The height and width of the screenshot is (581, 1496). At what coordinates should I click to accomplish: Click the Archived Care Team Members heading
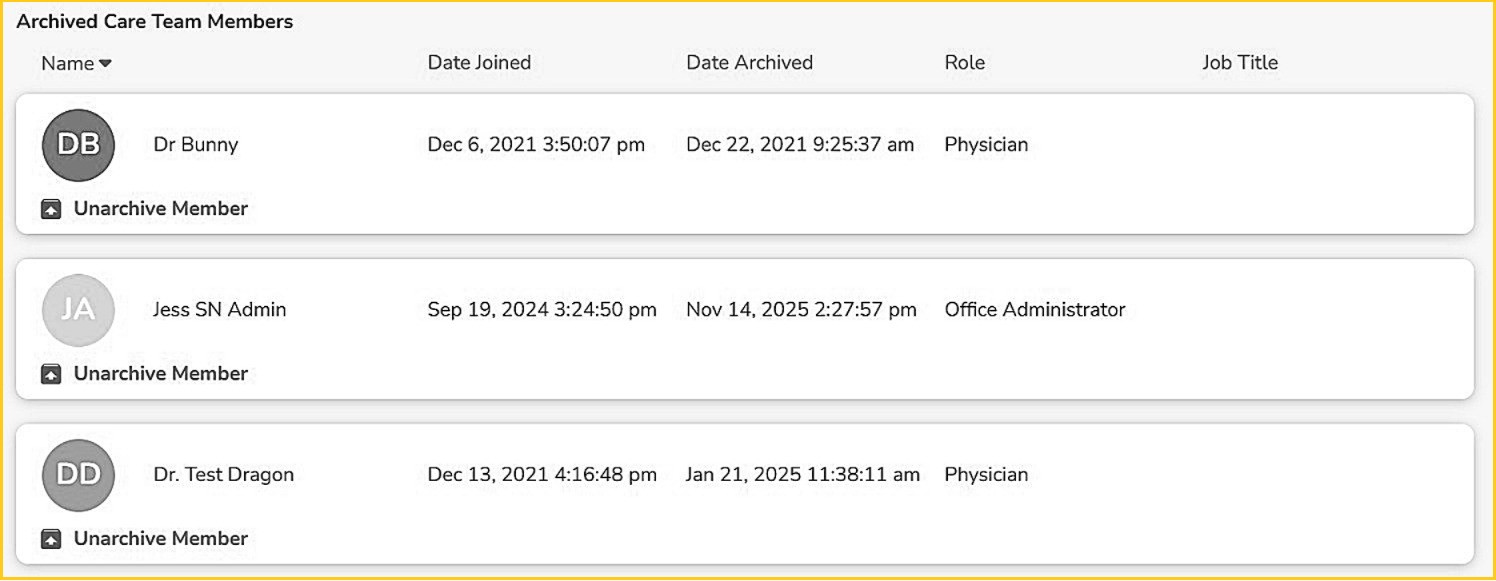(x=155, y=22)
